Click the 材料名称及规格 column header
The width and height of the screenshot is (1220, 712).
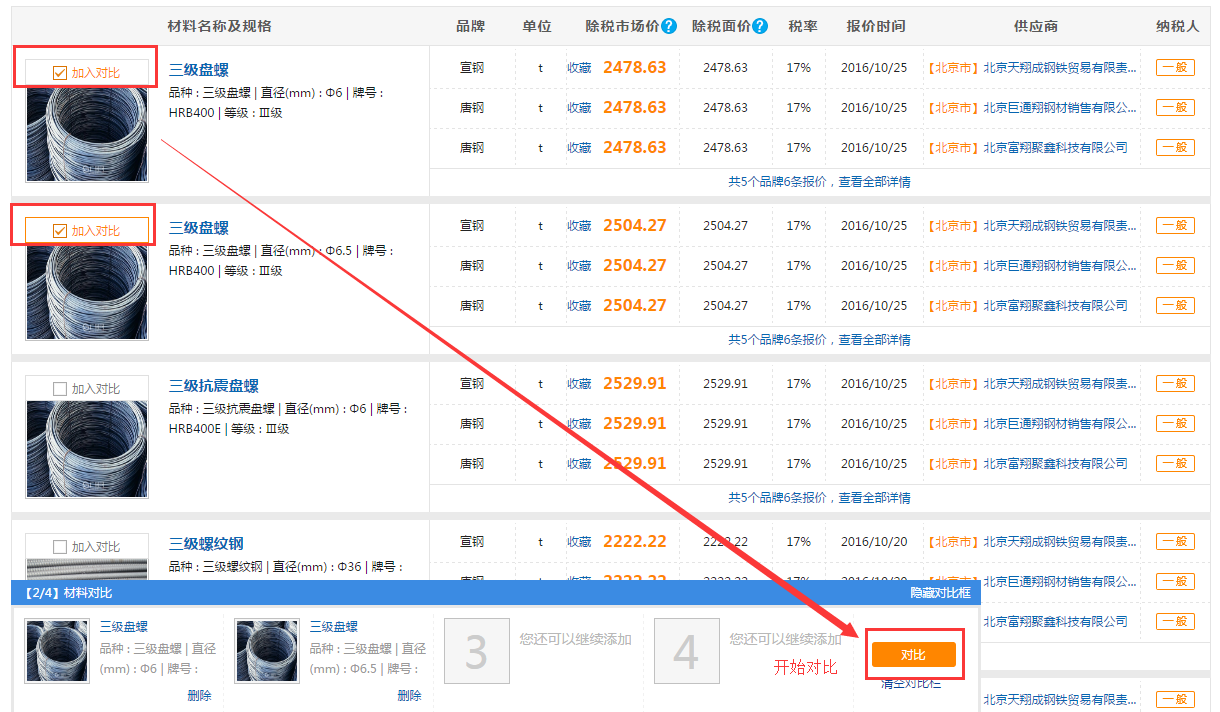(219, 26)
